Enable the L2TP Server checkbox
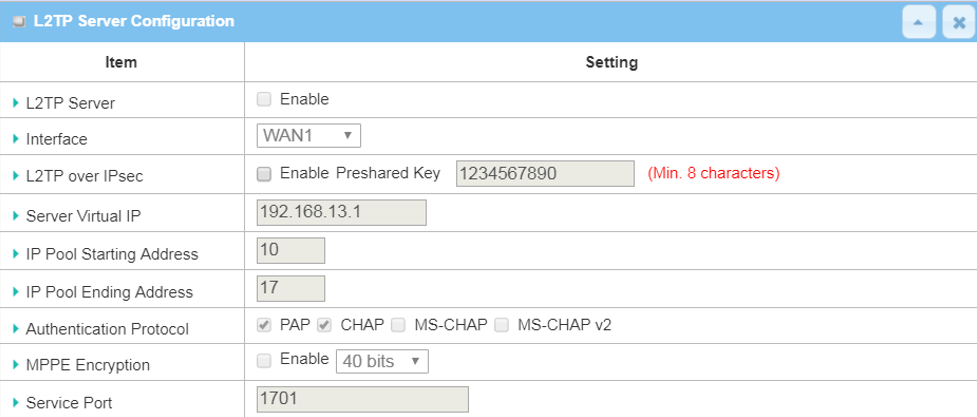 click(x=264, y=99)
